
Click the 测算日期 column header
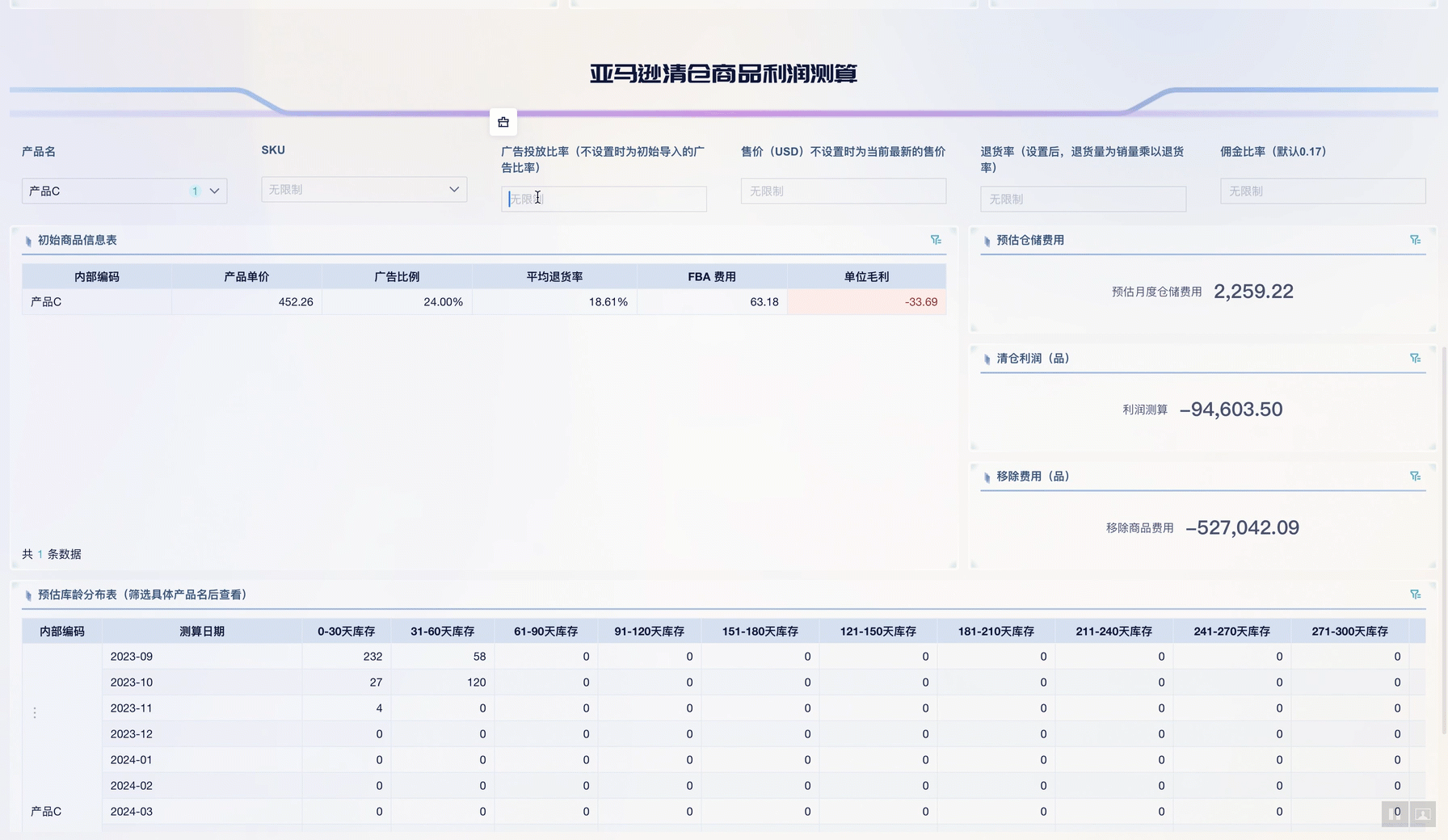click(202, 631)
